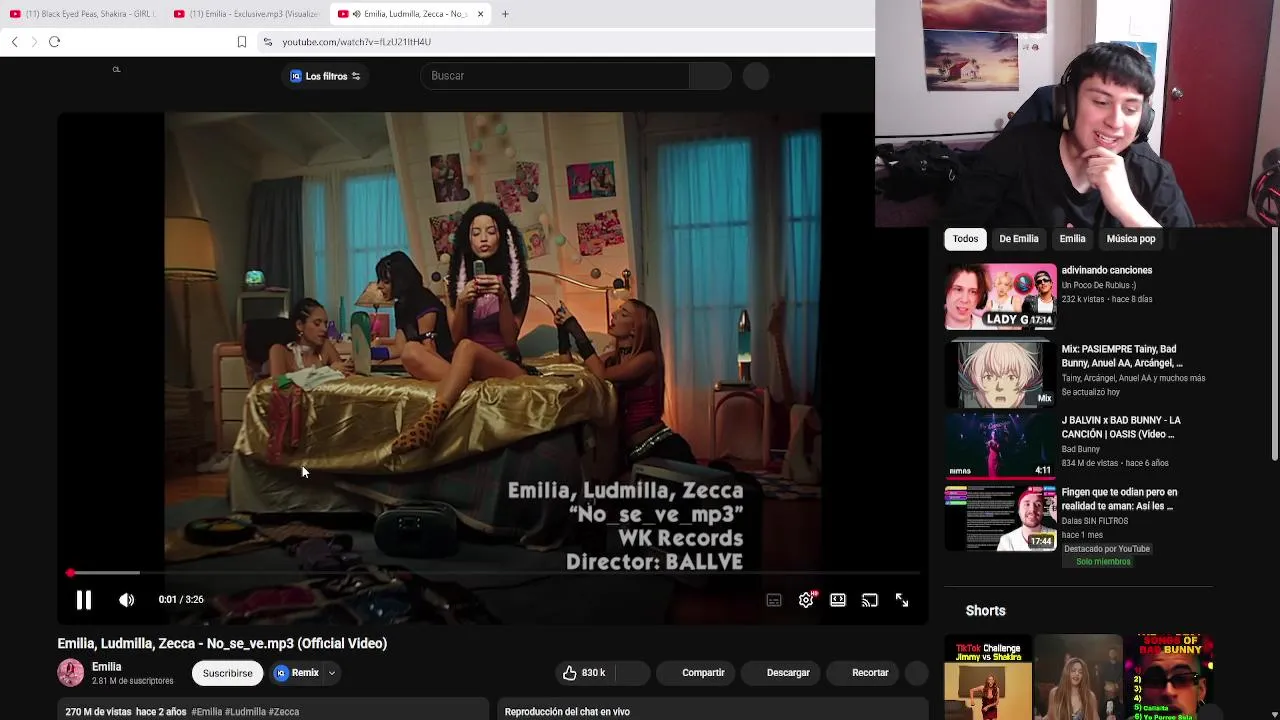Select the Música pop filter chip
This screenshot has width=1280, height=720.
(x=1131, y=239)
